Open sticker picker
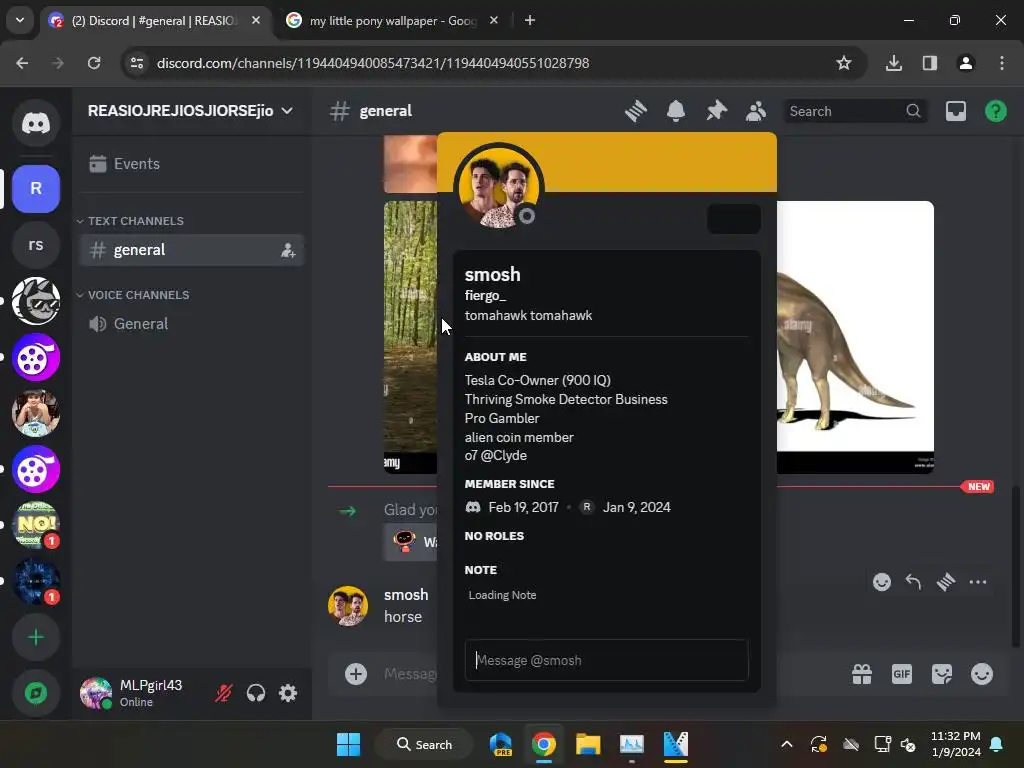Viewport: 1024px width, 768px height. (x=942, y=674)
